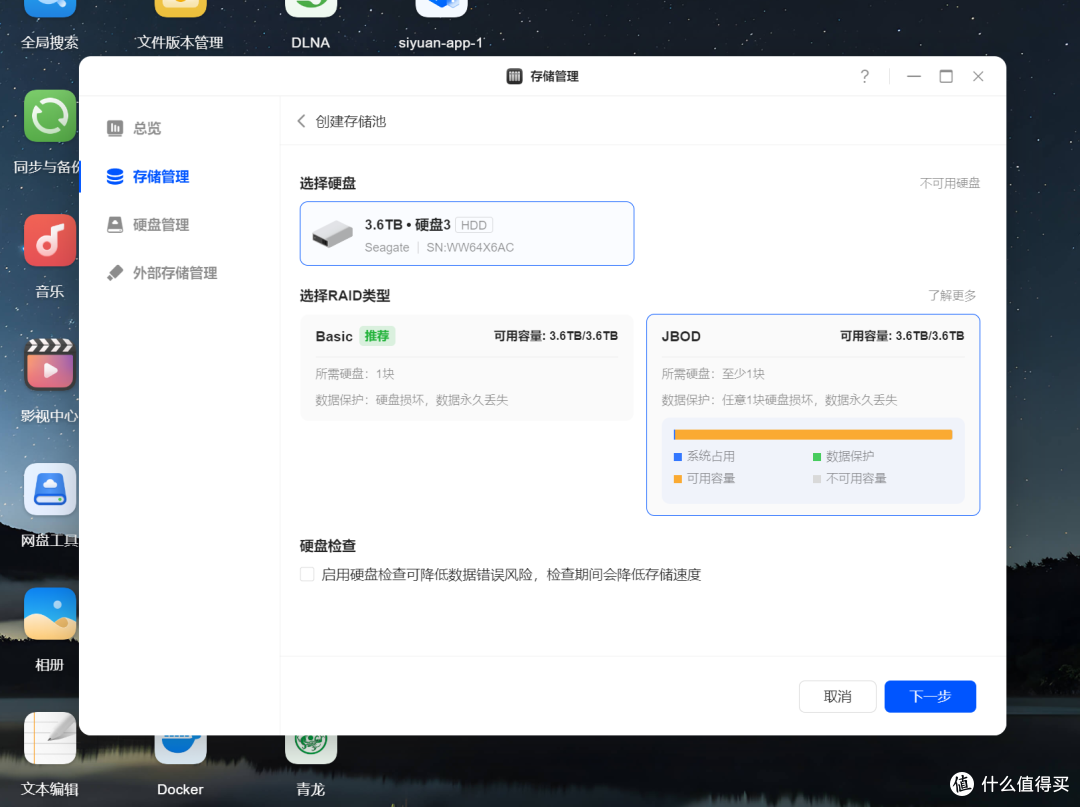
Task: Select the Basic RAID type card
Action: click(x=467, y=368)
